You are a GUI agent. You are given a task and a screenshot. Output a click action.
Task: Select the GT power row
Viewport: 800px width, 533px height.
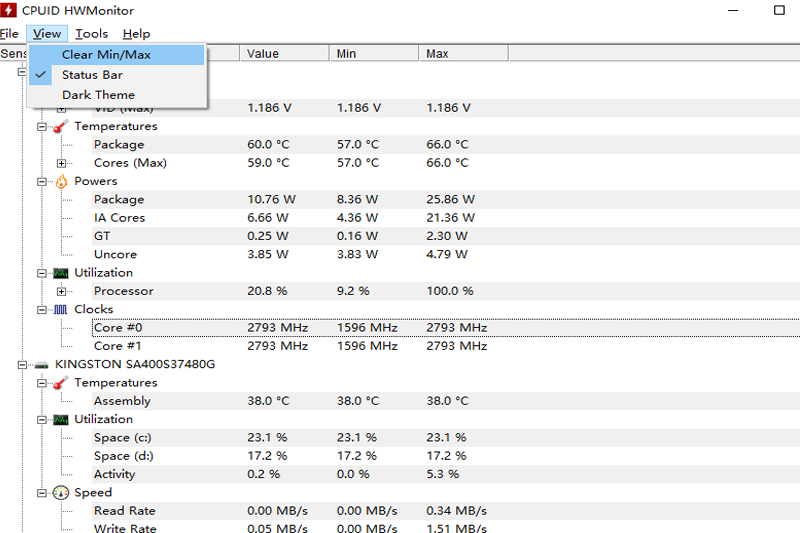tap(446, 236)
